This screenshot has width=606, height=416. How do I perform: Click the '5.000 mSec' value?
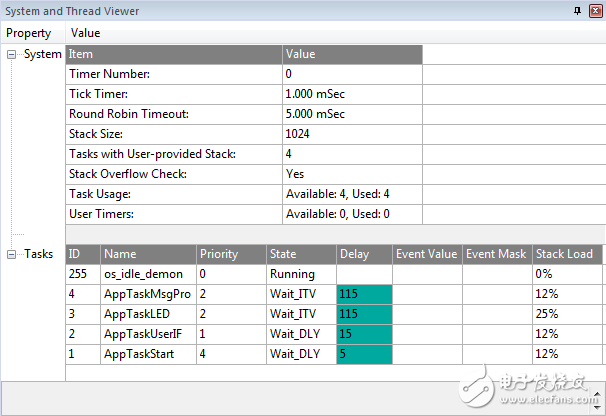pyautogui.click(x=315, y=114)
